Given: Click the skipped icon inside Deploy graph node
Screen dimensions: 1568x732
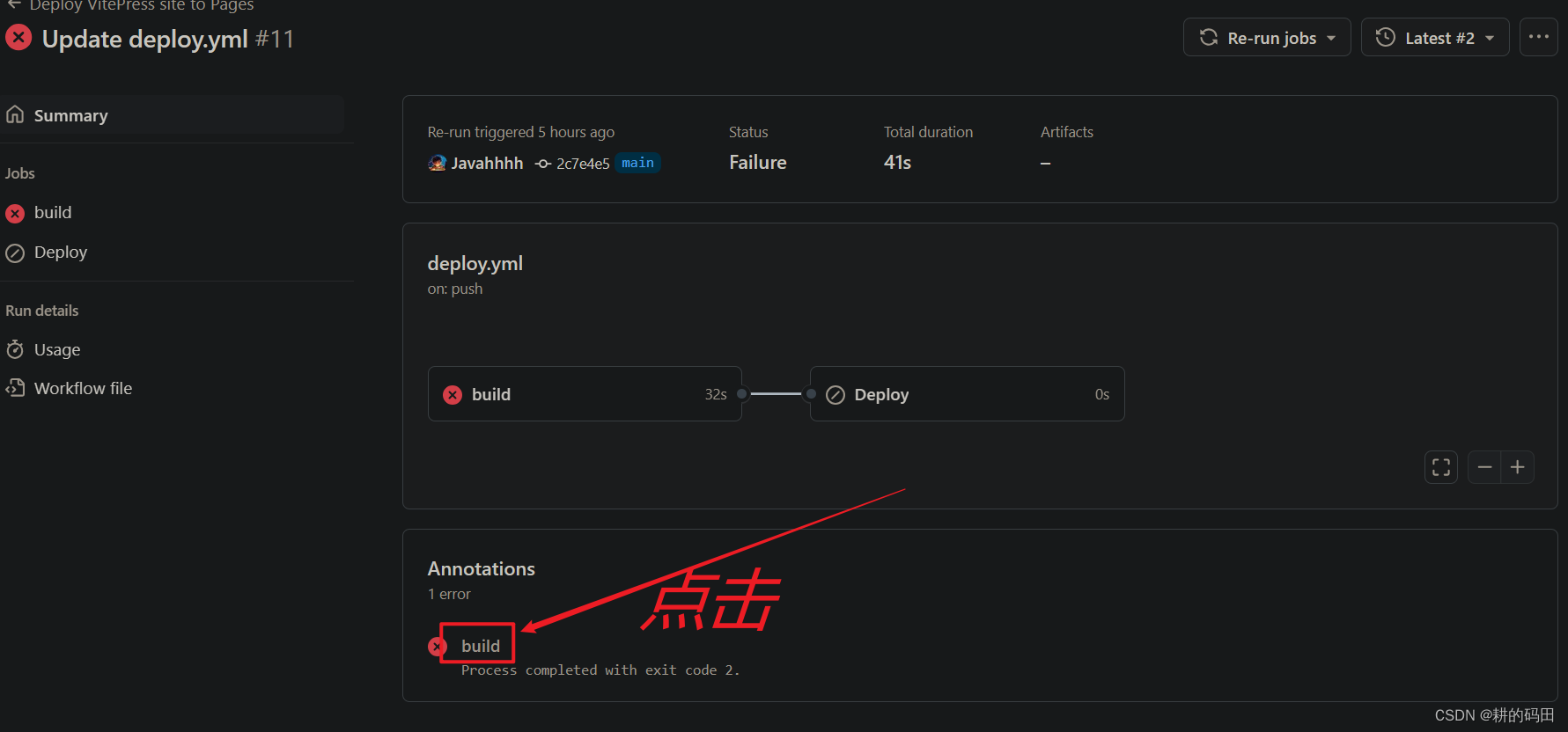Looking at the screenshot, I should tap(836, 395).
